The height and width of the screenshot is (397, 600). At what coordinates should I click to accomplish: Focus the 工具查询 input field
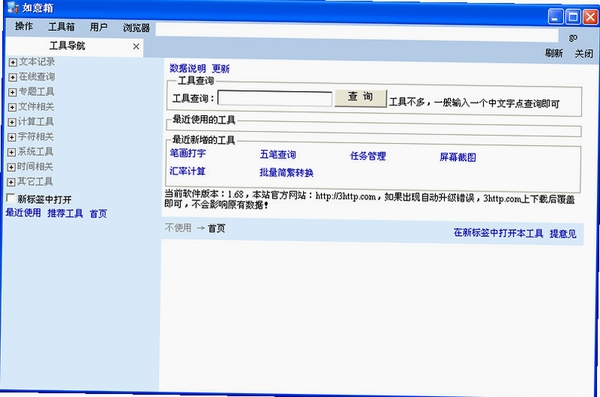[x=274, y=98]
